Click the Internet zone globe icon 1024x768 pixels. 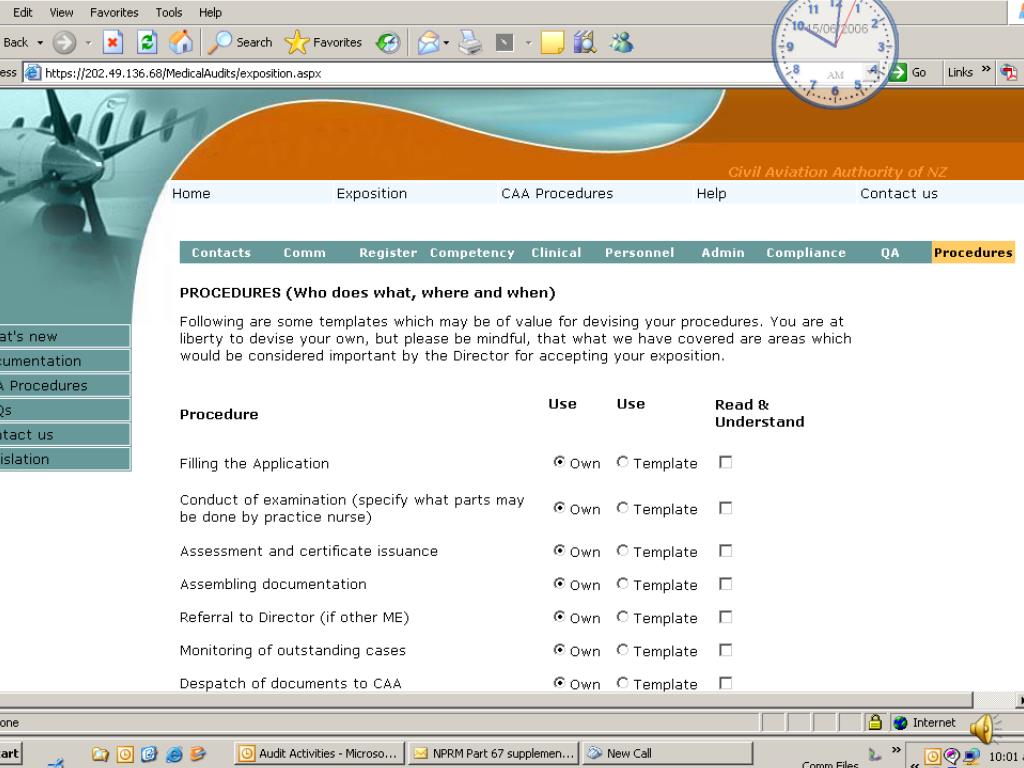click(x=901, y=722)
